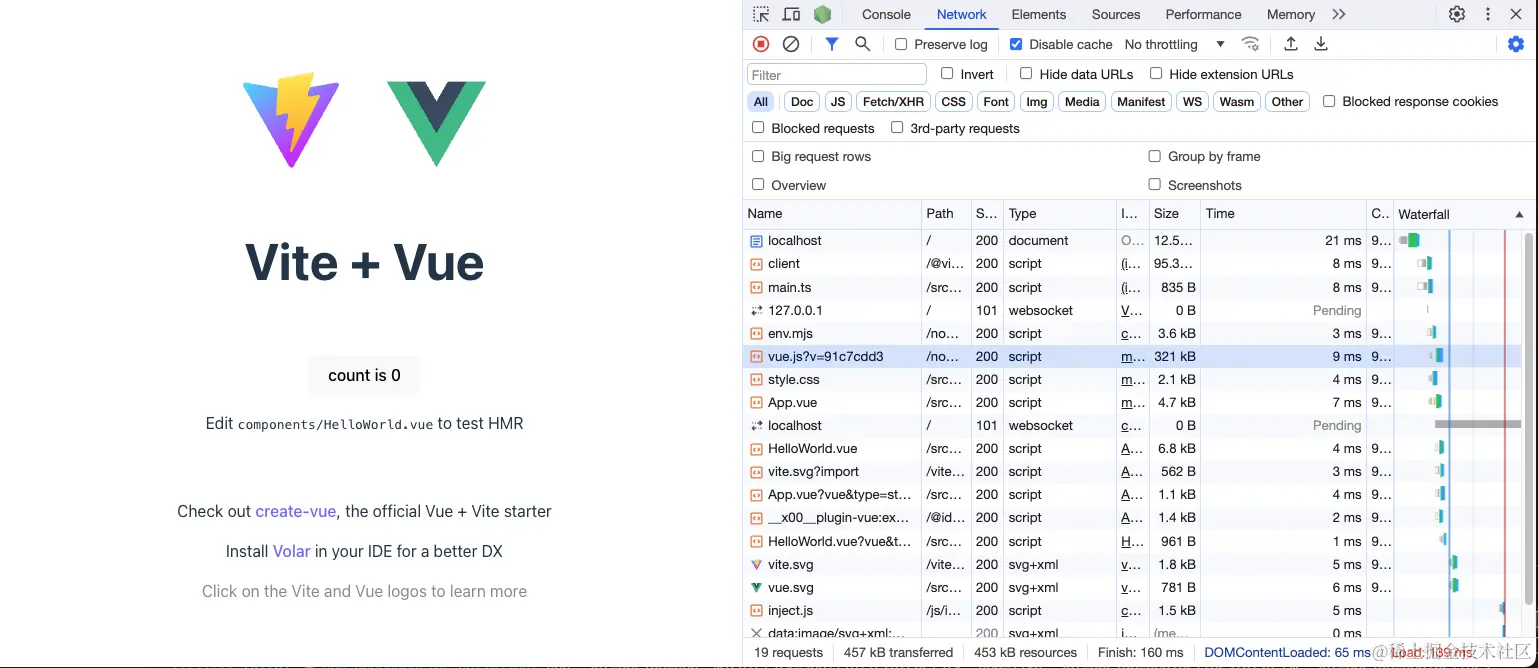Open network search magnifier
The width and height of the screenshot is (1538, 668).
click(x=862, y=44)
